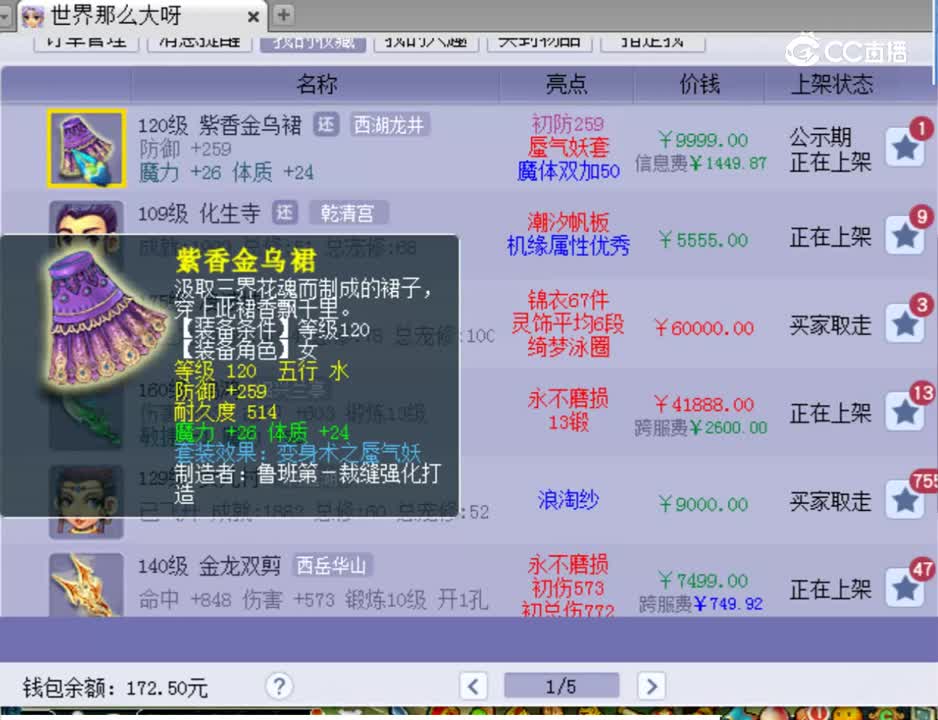The width and height of the screenshot is (938, 720).
Task: Click 买家取走 status on the ¥60000 row
Action: (830, 325)
